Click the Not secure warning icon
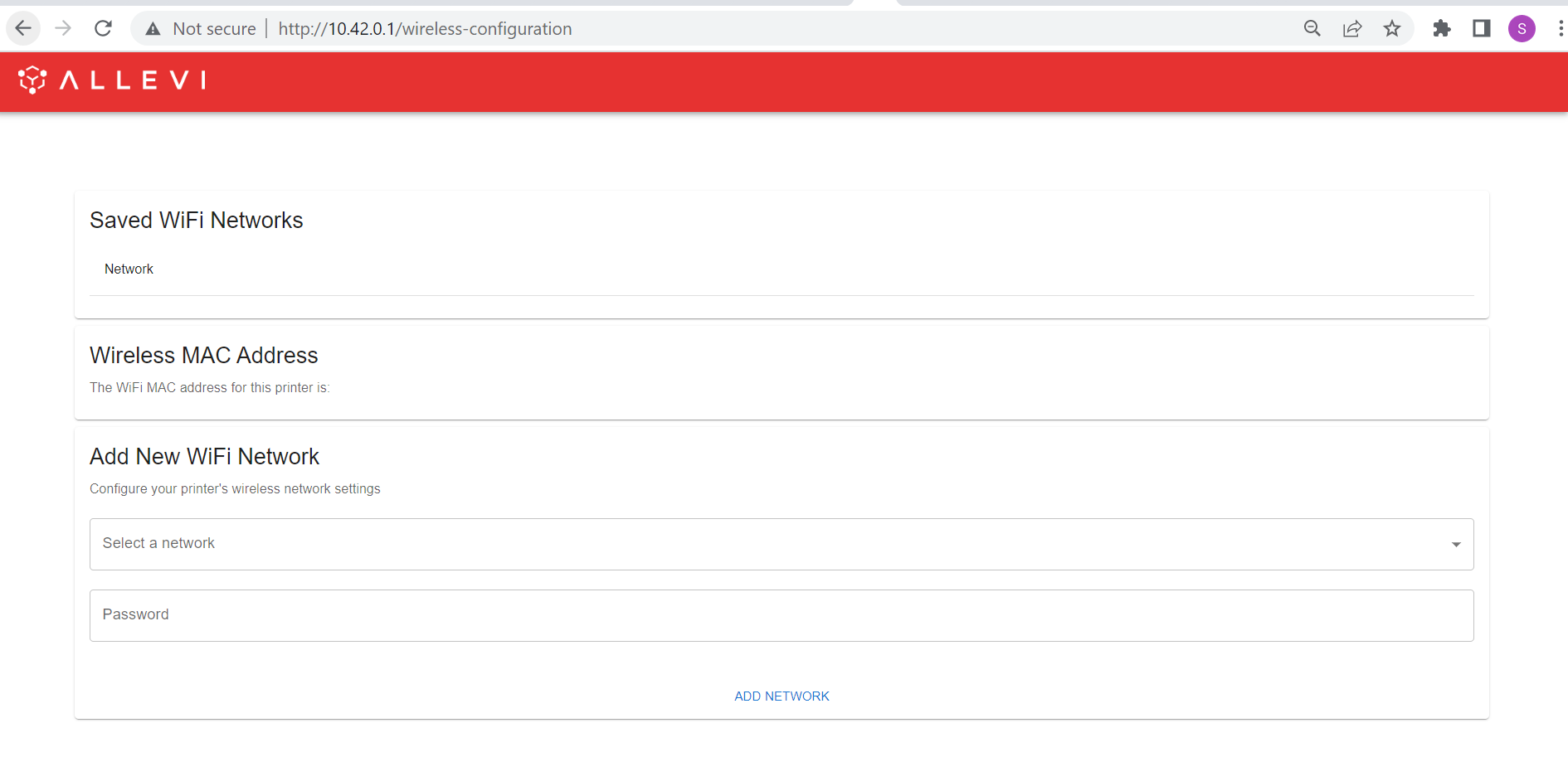 point(153,29)
